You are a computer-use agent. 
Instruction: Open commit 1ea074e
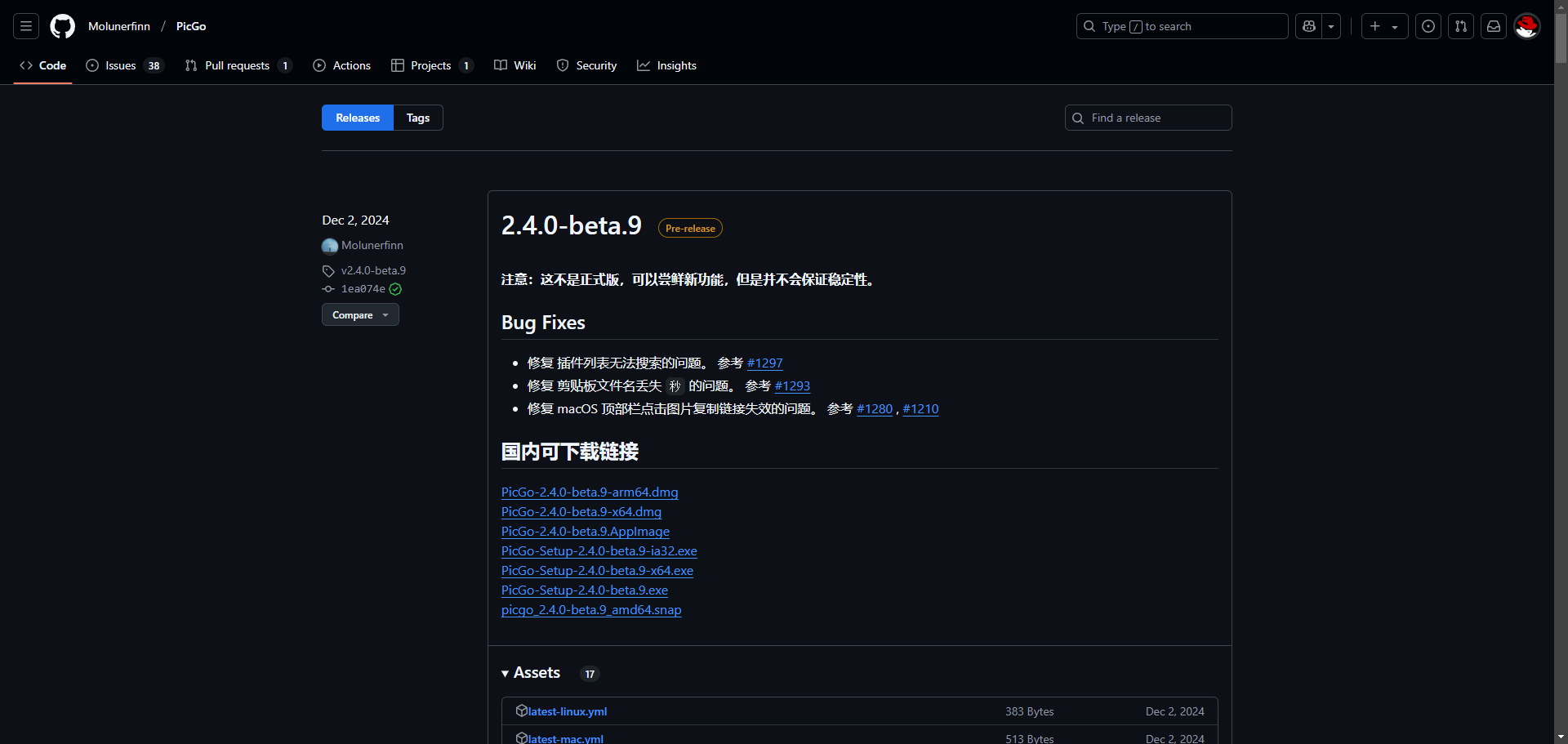tap(363, 289)
